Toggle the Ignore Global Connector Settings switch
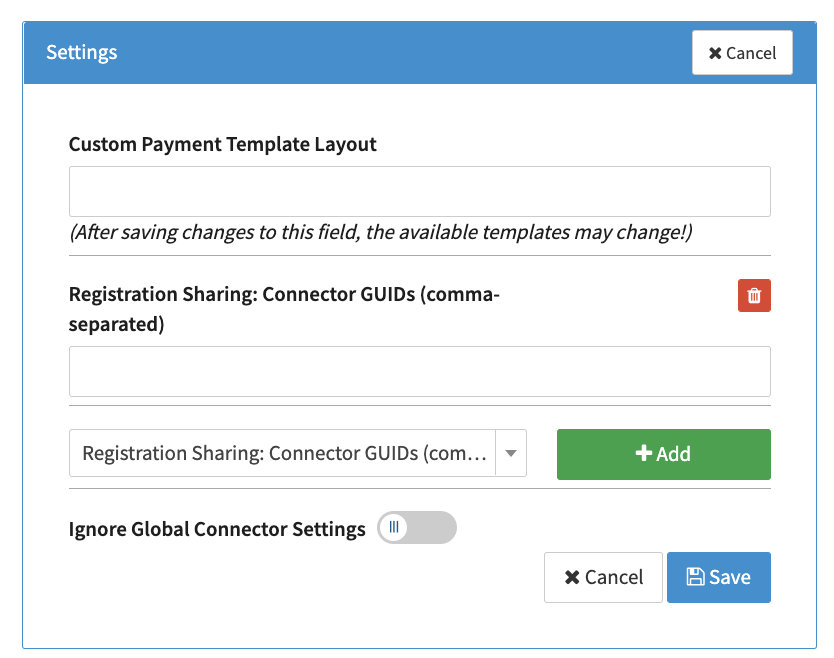The height and width of the screenshot is (658, 834). 417,527
